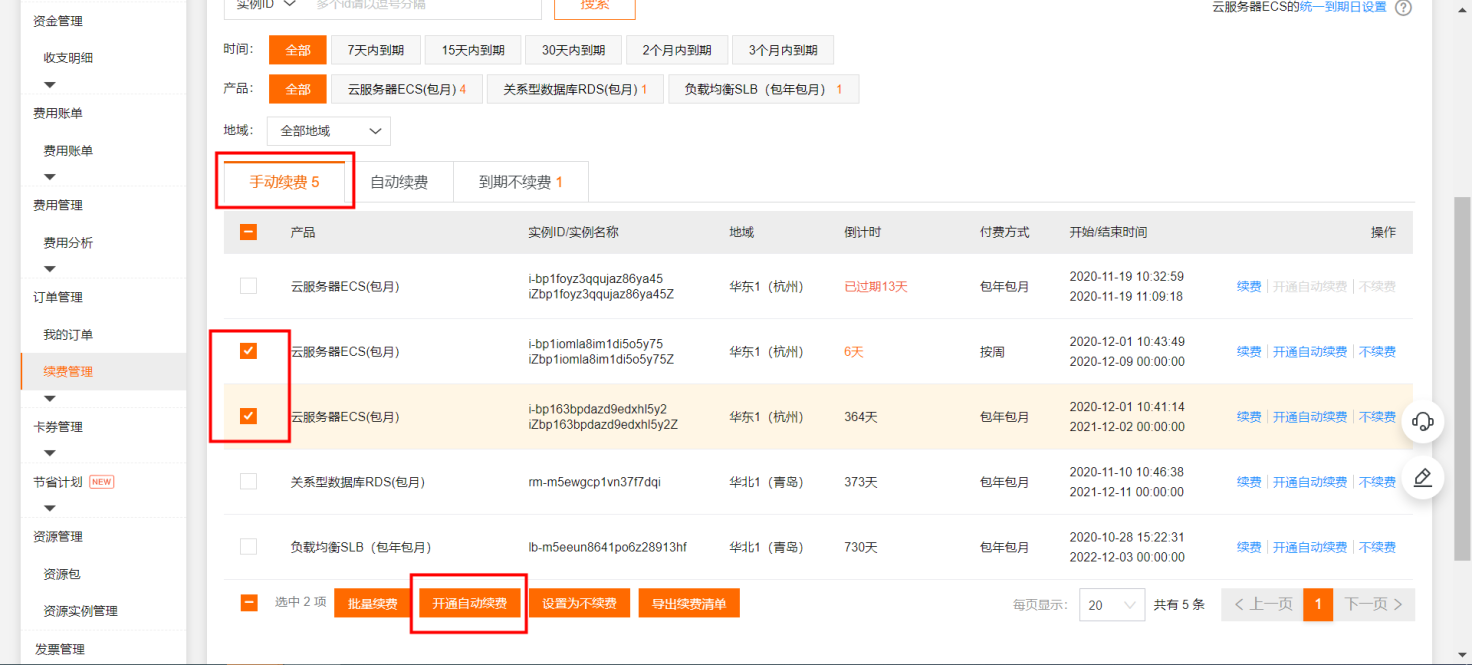Filter time by 2个月内到期

click(677, 50)
